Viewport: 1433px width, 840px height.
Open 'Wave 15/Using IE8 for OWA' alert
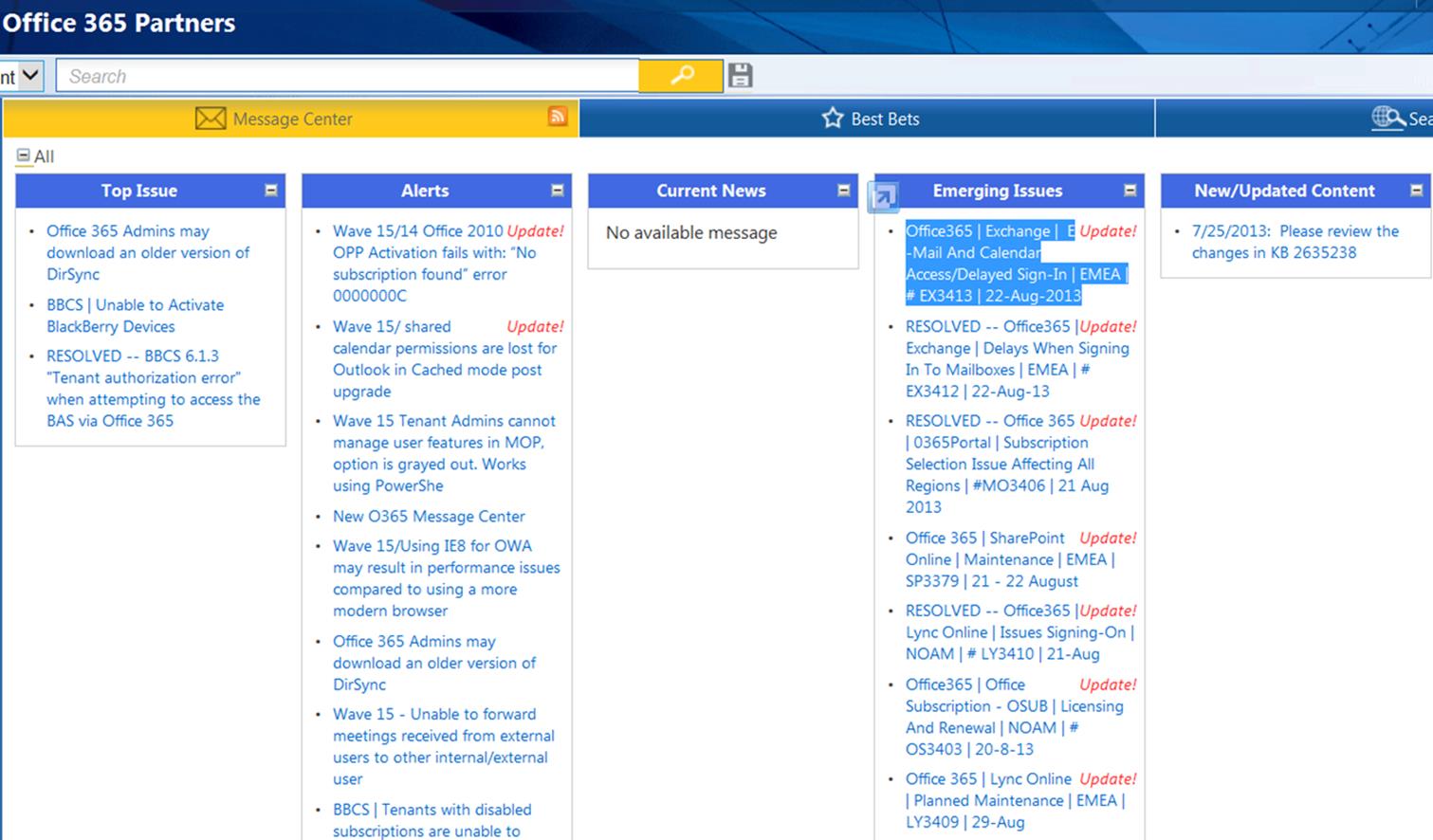point(447,578)
